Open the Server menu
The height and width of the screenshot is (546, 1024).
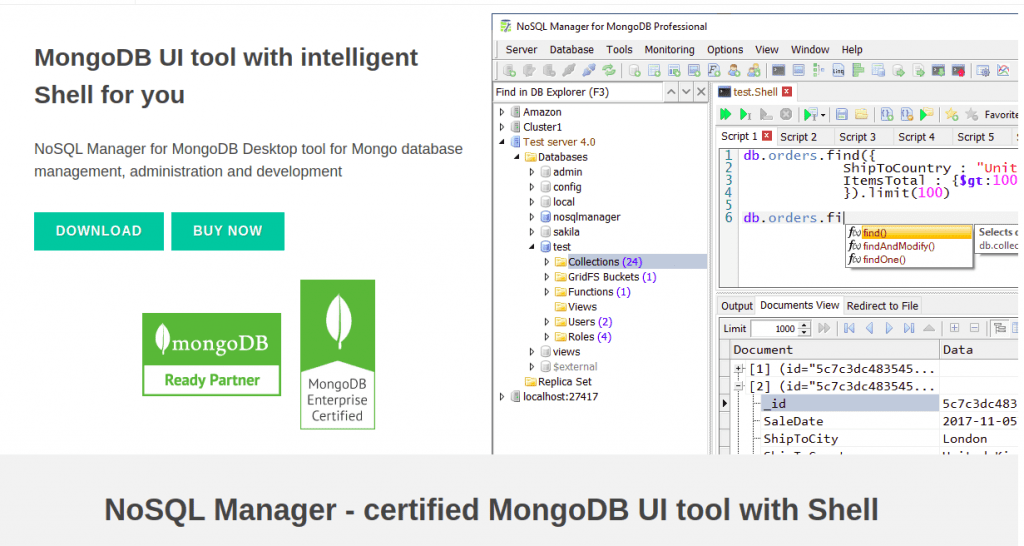(521, 50)
